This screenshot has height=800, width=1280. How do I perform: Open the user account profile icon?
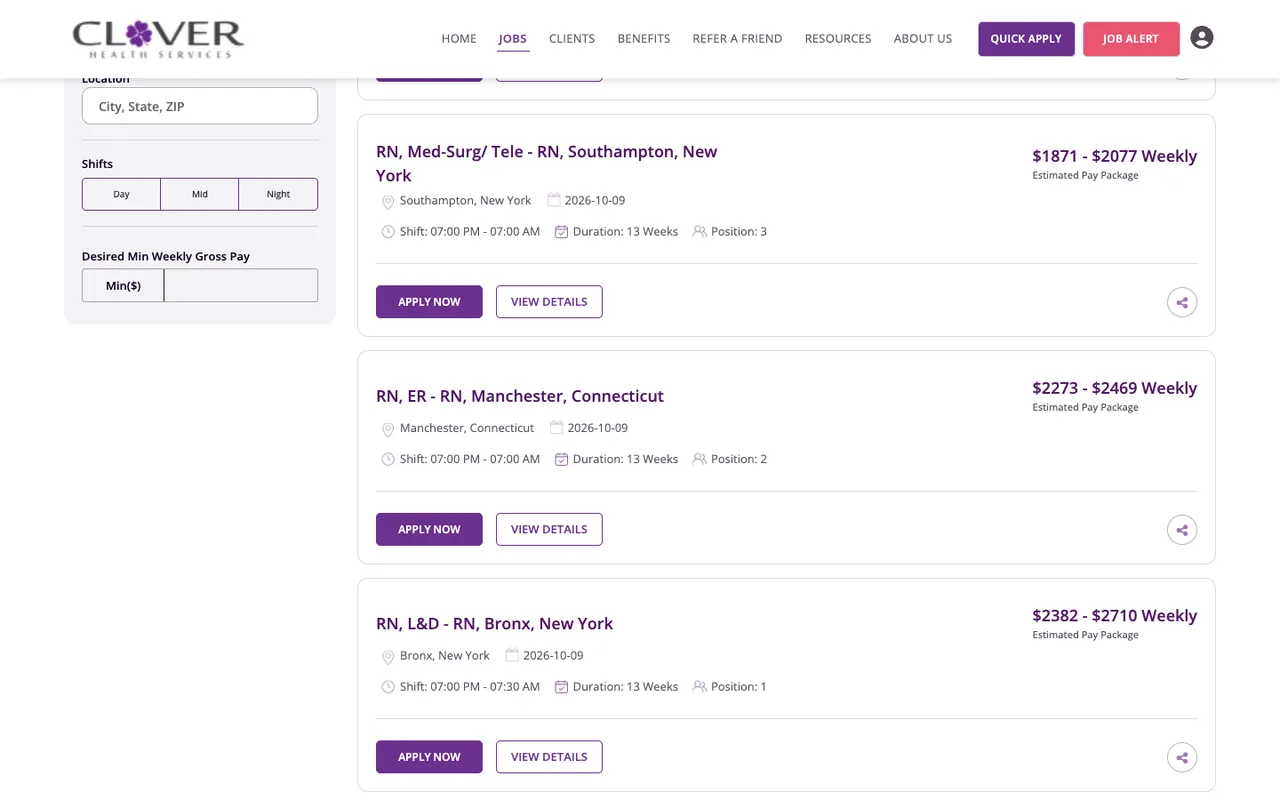click(x=1202, y=38)
